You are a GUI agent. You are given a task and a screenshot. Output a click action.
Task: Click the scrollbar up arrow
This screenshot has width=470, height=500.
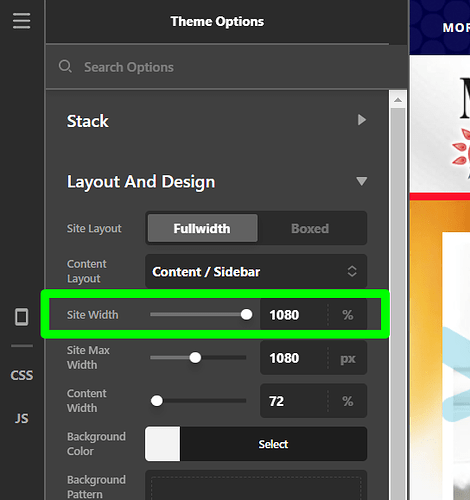click(x=398, y=100)
